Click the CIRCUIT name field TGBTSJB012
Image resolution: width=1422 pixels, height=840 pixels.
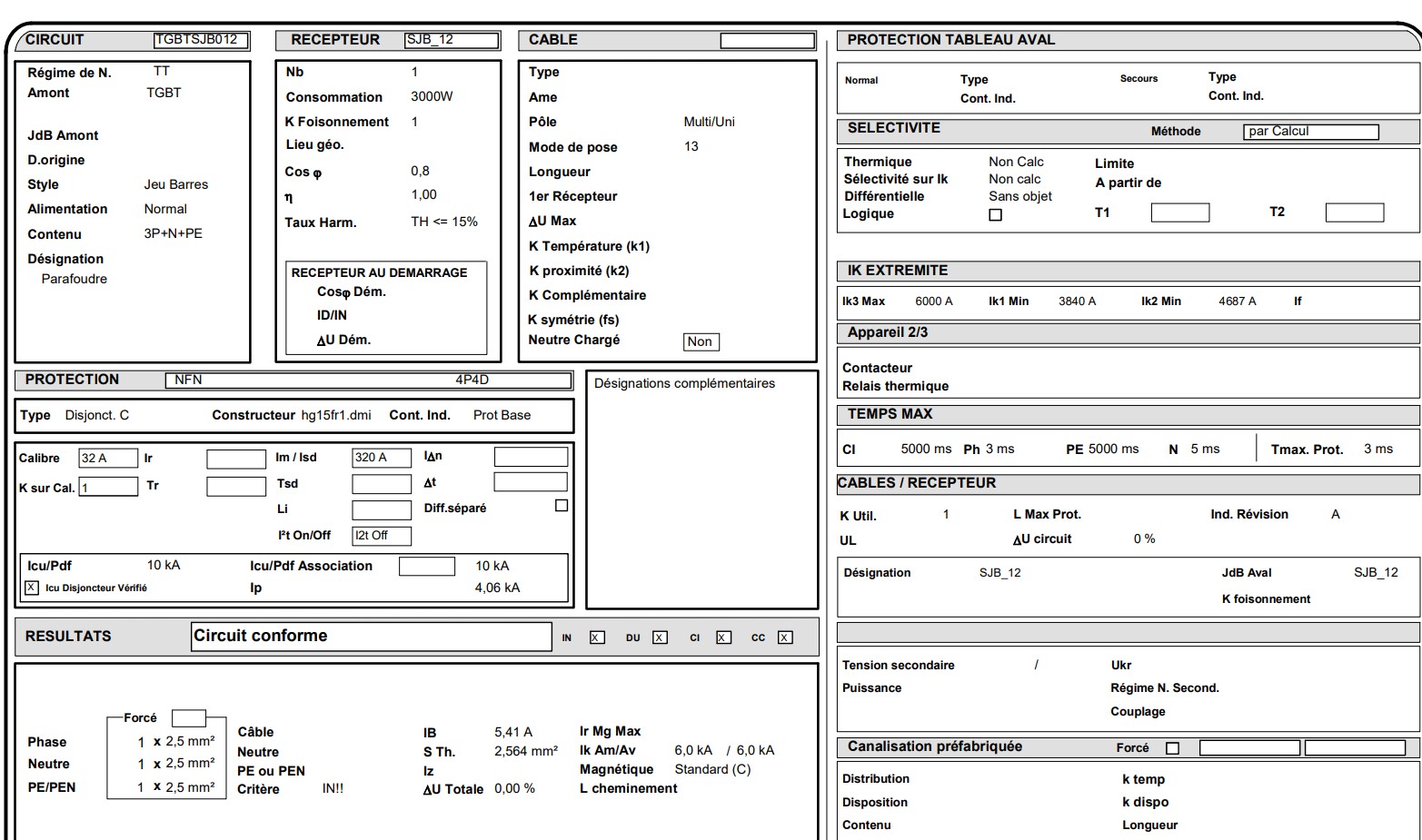[x=201, y=40]
